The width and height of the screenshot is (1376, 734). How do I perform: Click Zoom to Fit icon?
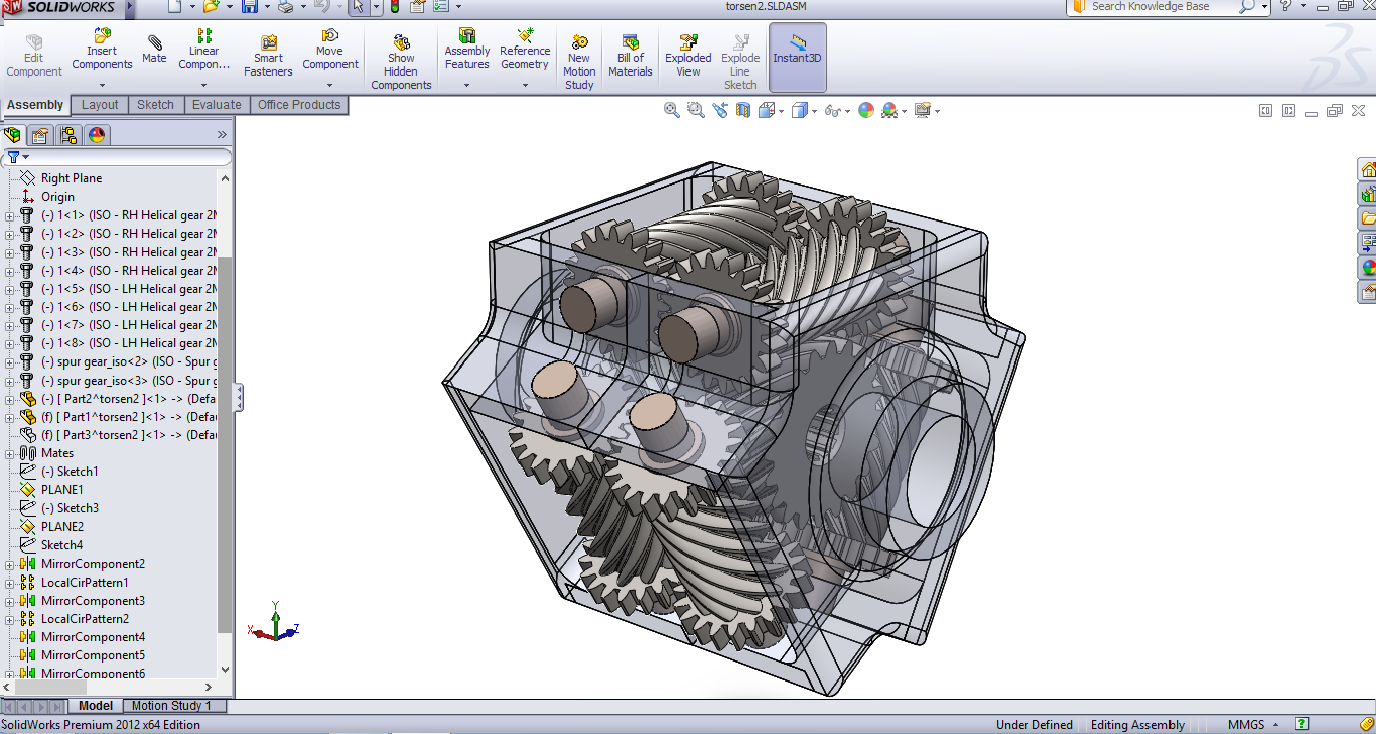[x=672, y=110]
